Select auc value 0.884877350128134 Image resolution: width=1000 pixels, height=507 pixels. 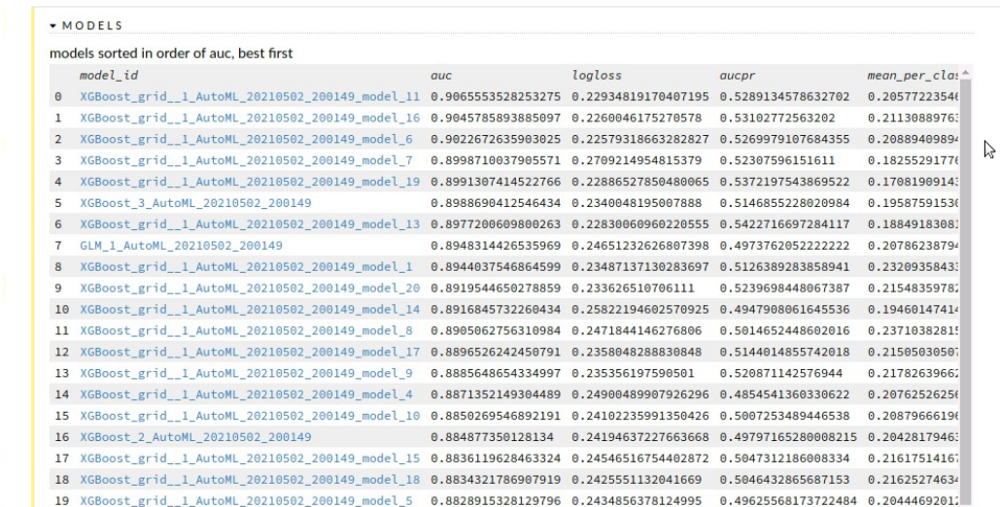[492, 437]
